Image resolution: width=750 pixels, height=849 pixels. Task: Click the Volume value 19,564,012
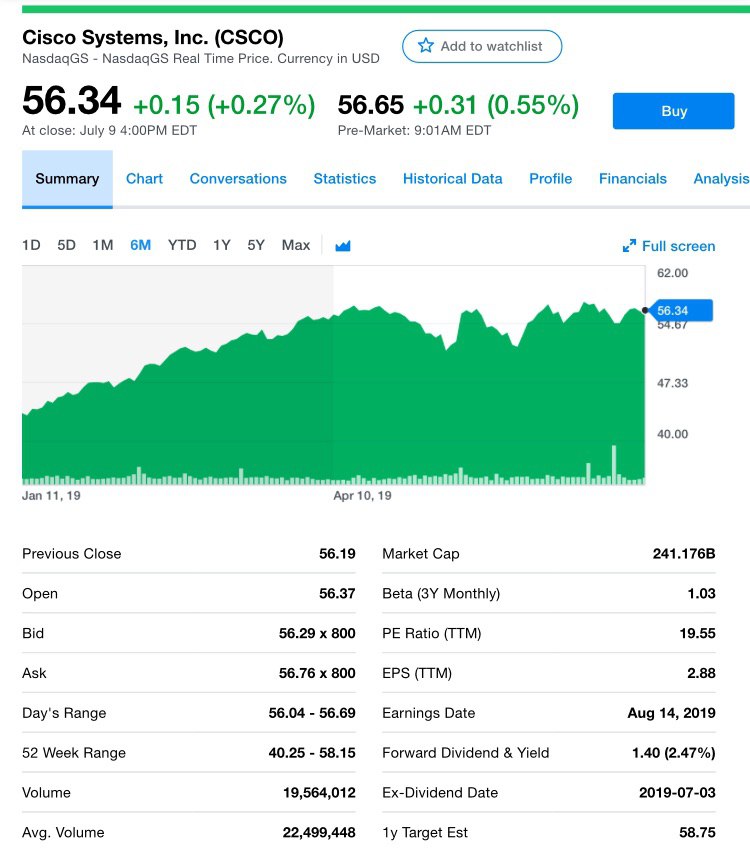pos(319,793)
